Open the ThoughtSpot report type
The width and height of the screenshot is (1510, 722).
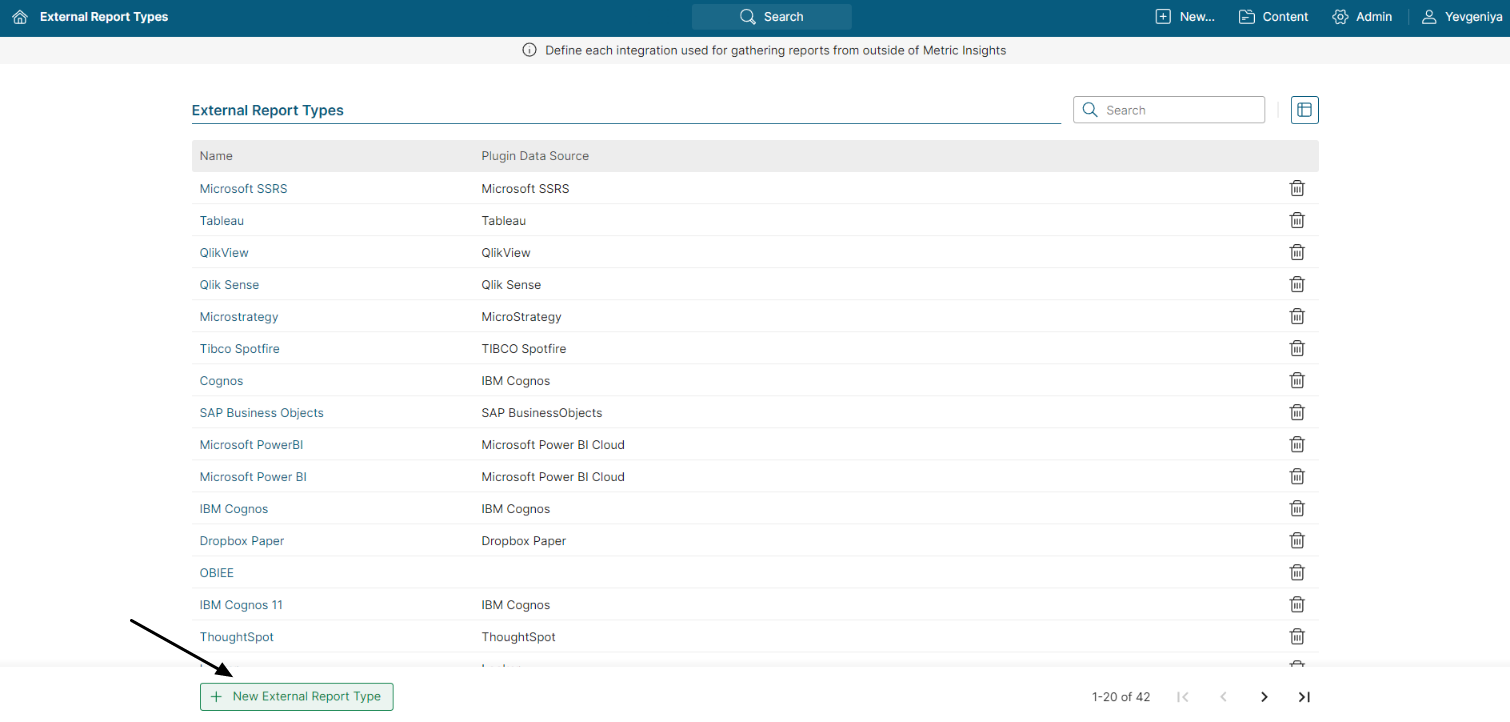point(237,636)
